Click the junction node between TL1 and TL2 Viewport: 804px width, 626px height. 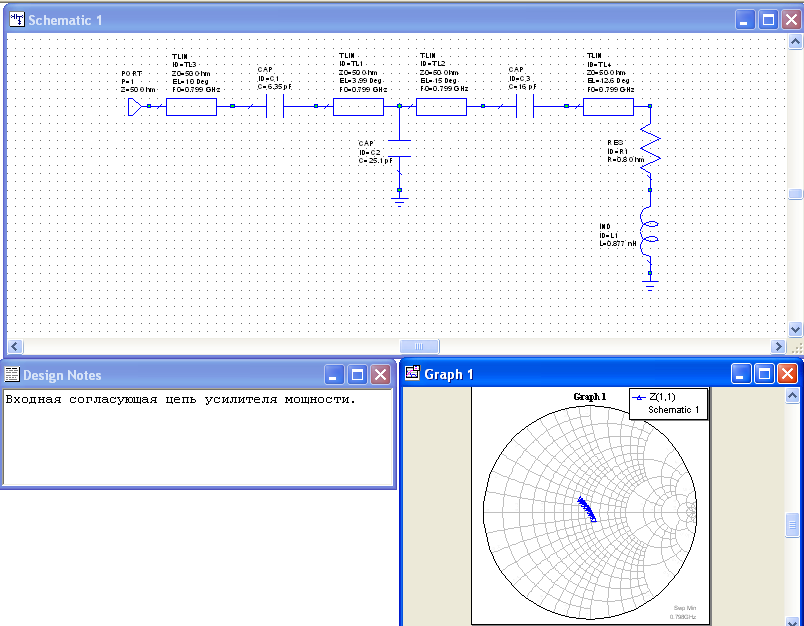click(x=399, y=106)
